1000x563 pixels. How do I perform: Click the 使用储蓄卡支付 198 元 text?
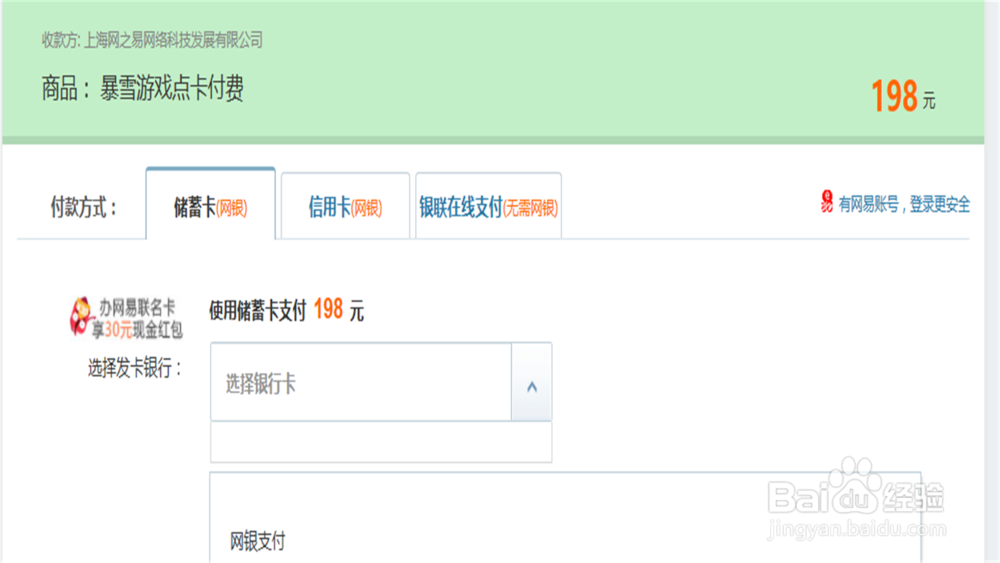click(286, 311)
